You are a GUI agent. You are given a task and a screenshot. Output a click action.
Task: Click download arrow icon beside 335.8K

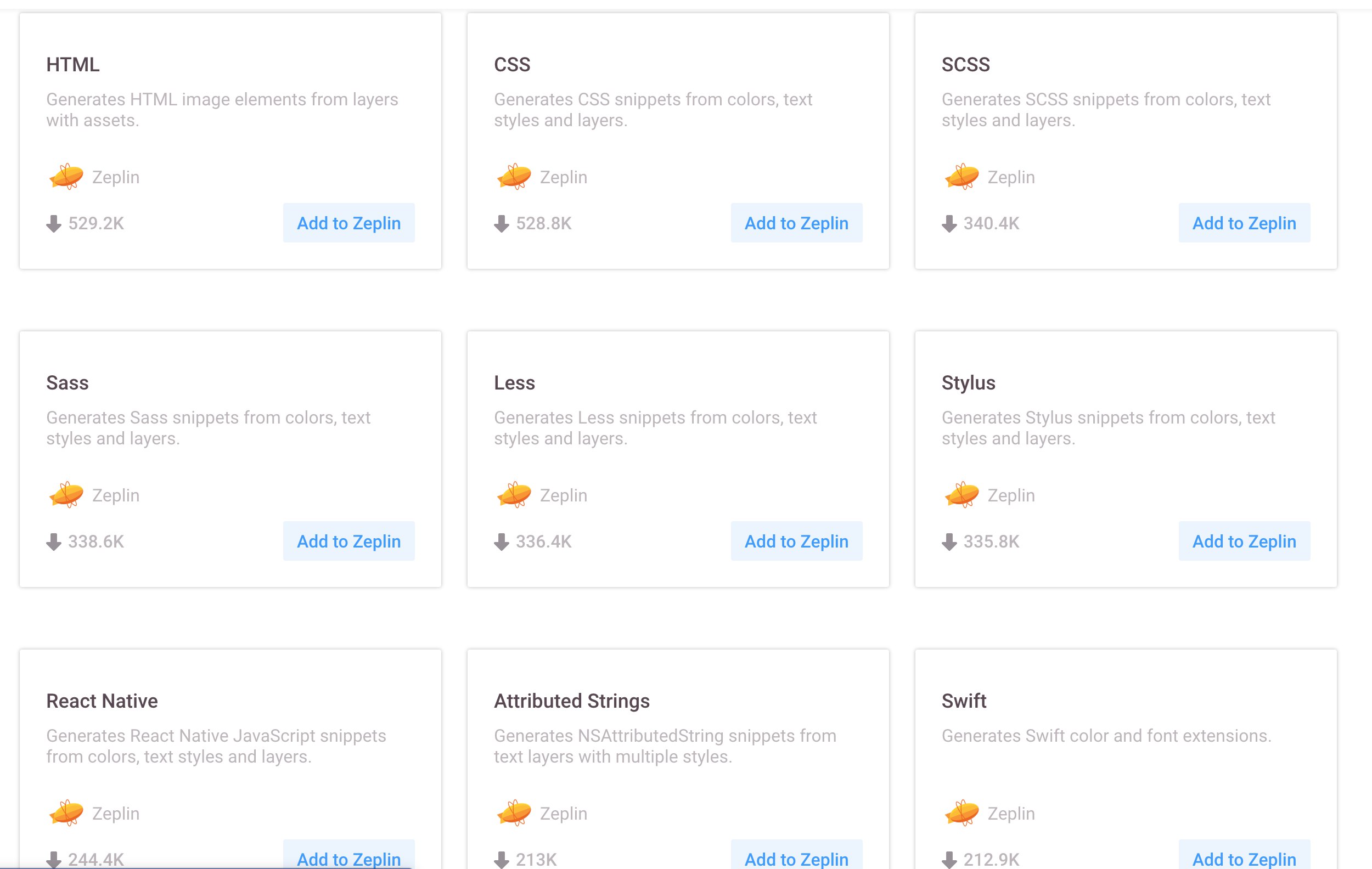949,542
